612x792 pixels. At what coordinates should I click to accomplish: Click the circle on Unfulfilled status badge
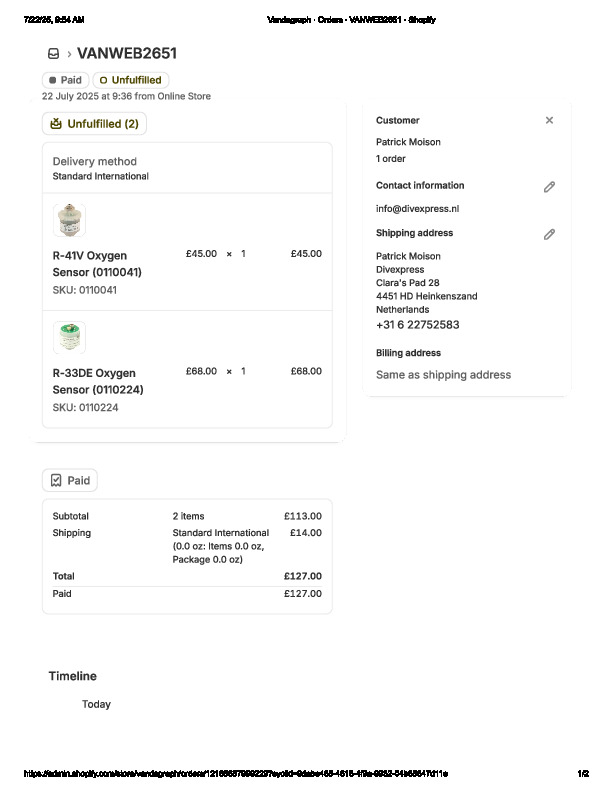click(104, 80)
